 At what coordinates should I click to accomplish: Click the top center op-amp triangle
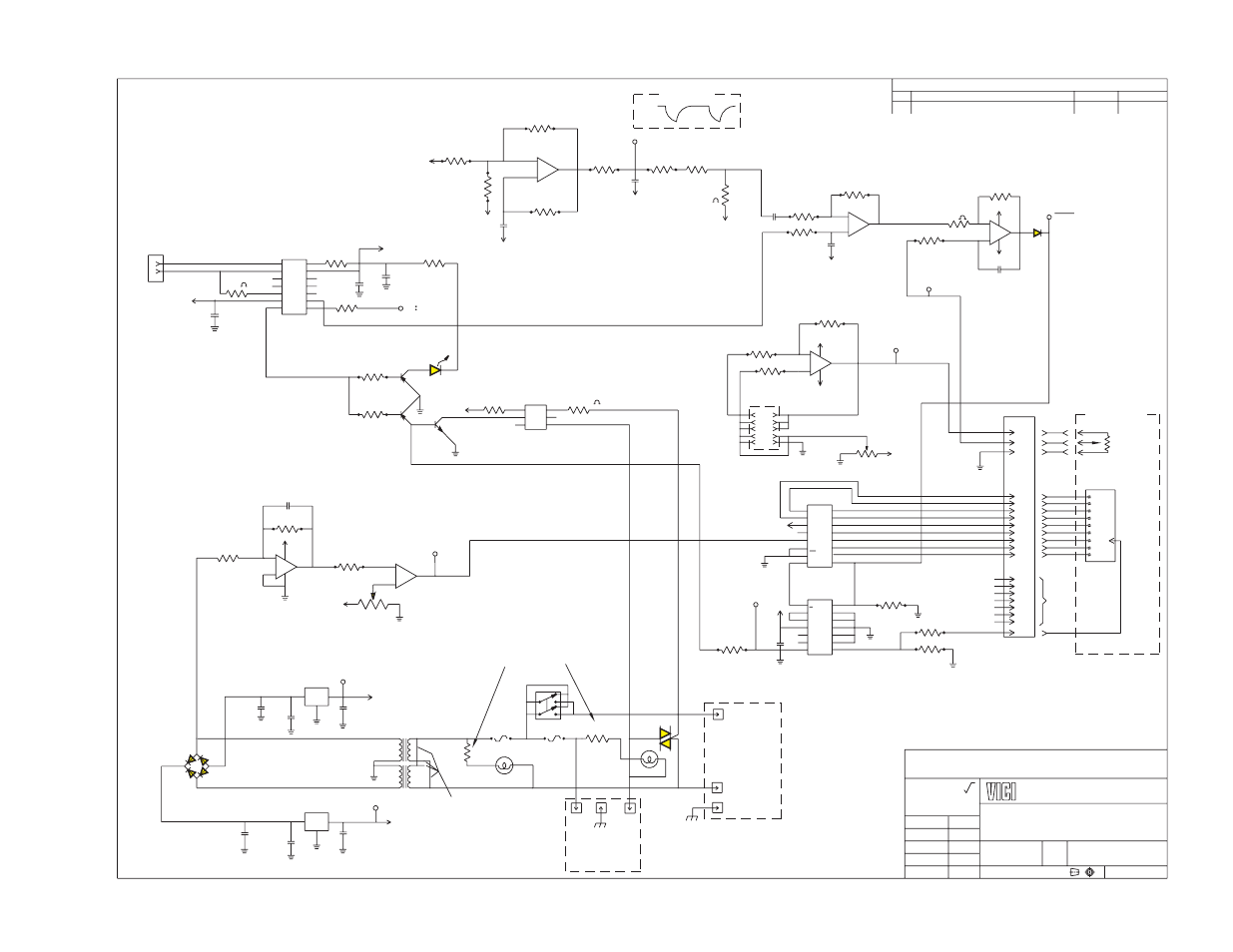tap(548, 170)
